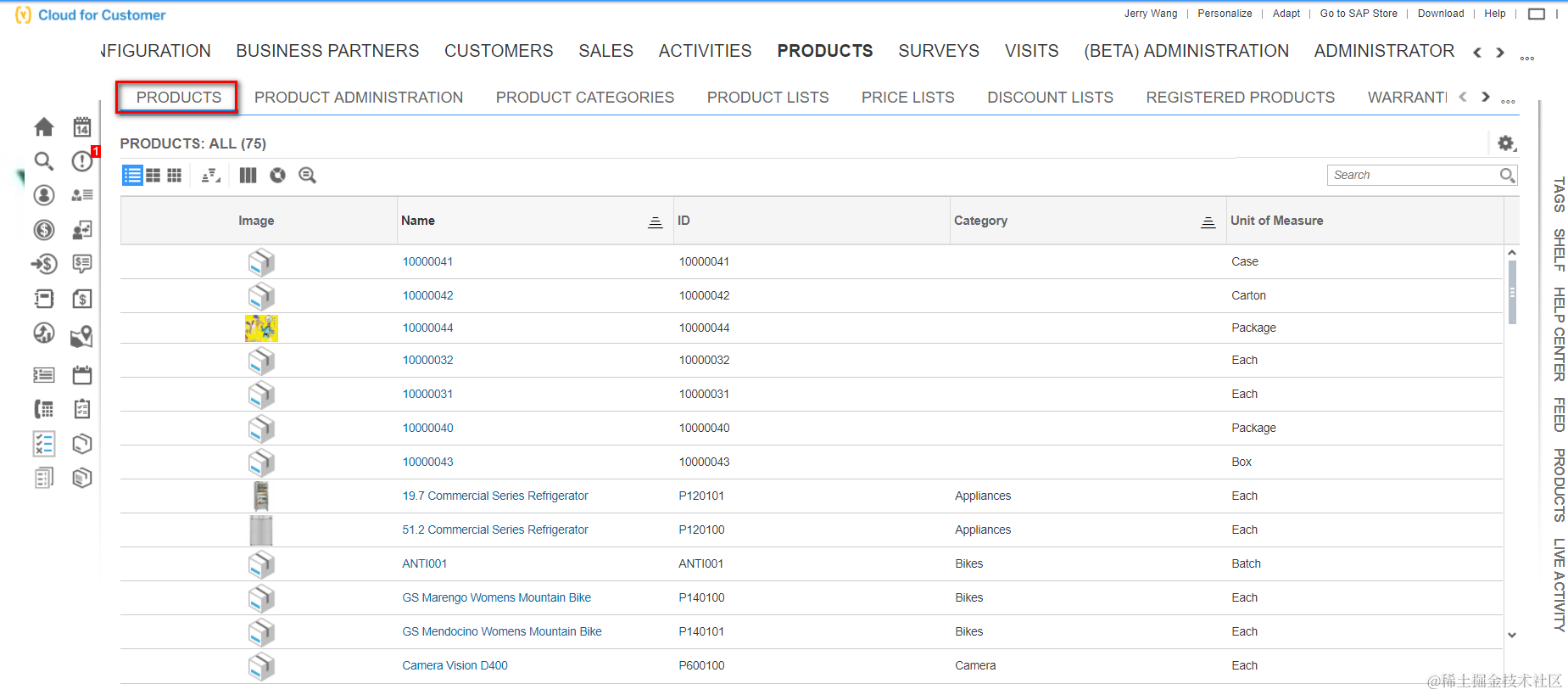Go to PRODUCT CATEGORIES sub-tab
Viewport: 1568px width, 695px height.
[585, 98]
